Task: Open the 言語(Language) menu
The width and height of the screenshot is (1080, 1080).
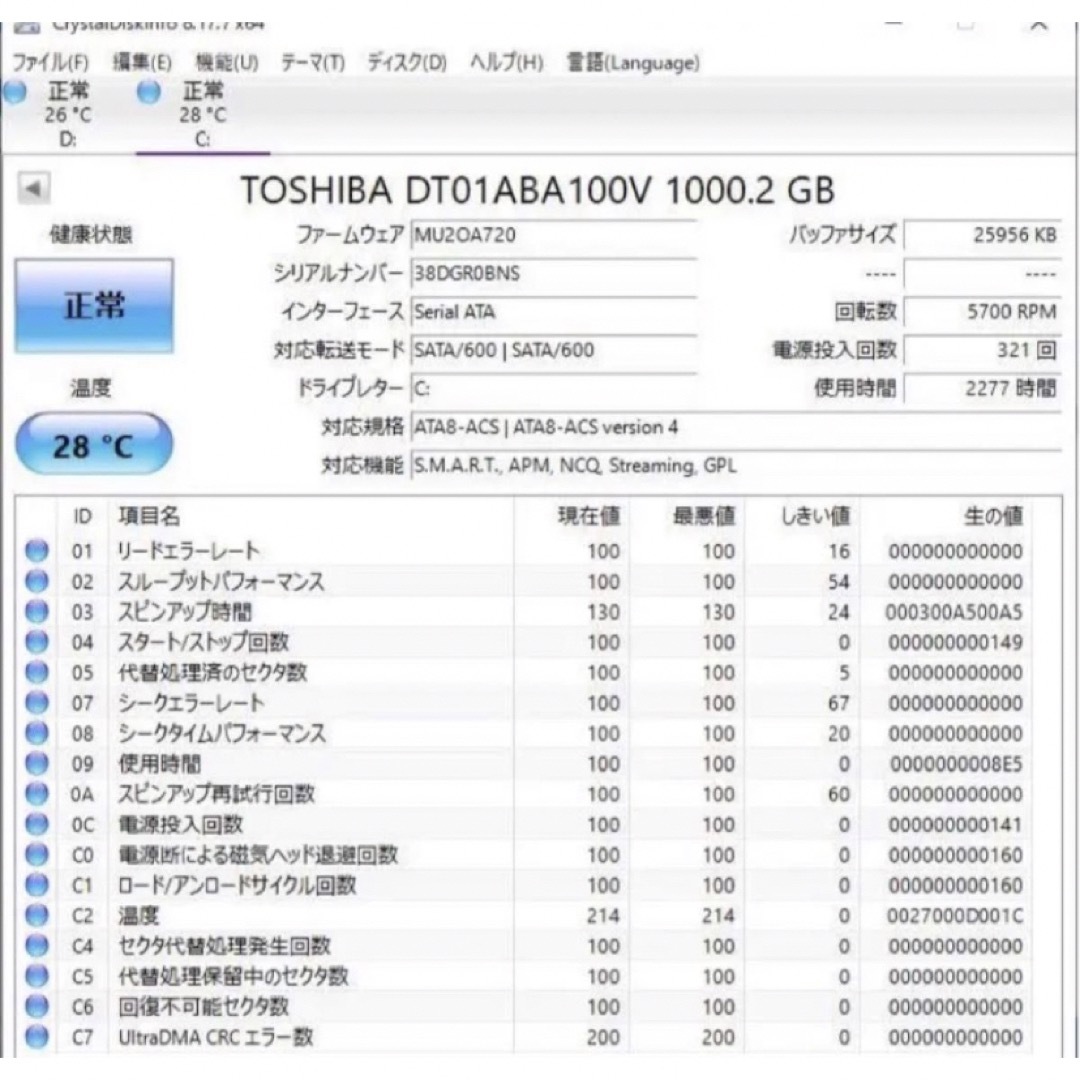Action: coord(633,63)
